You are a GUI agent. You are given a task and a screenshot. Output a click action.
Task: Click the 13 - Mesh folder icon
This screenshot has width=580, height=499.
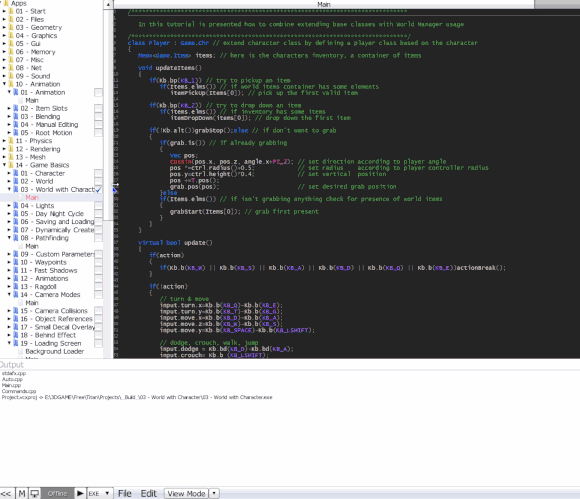tap(11, 157)
